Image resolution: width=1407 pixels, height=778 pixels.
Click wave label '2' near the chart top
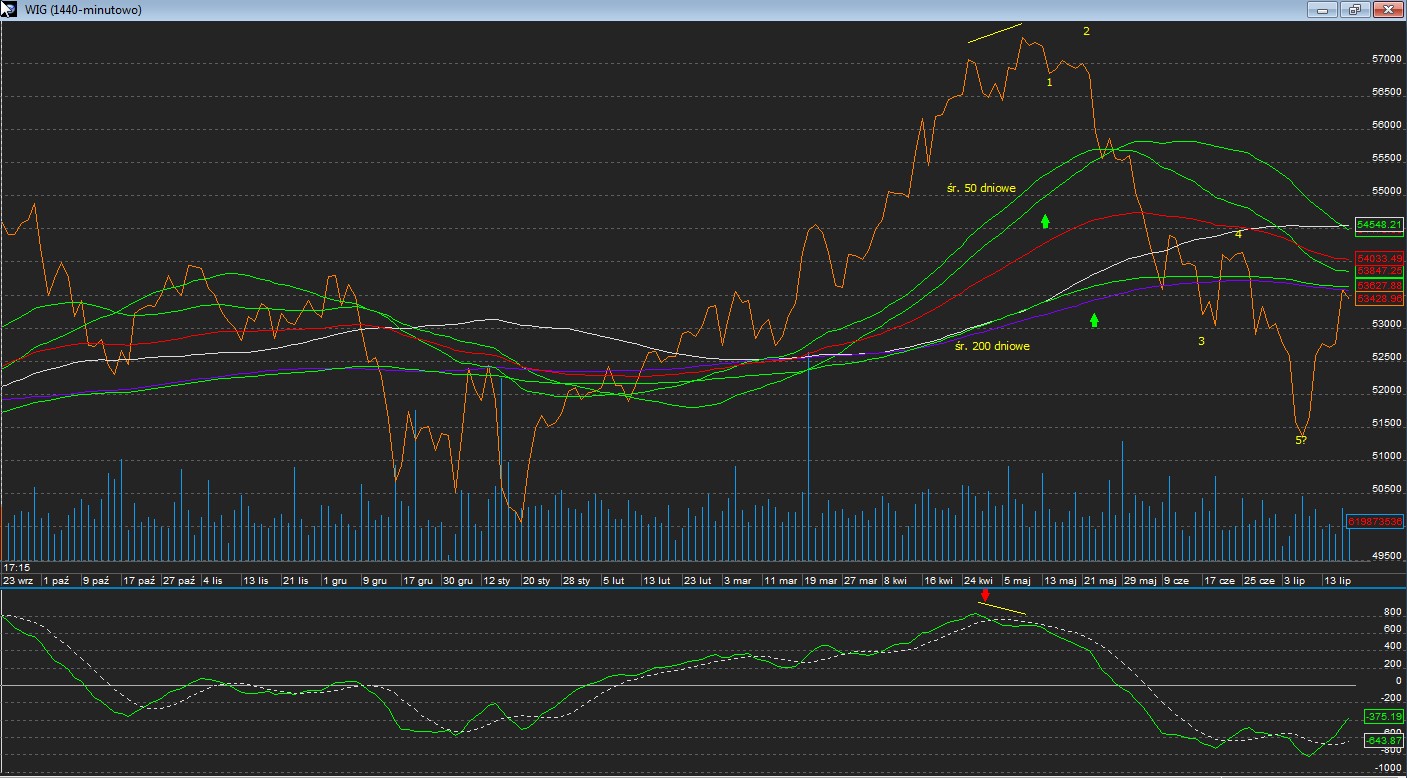click(1086, 31)
